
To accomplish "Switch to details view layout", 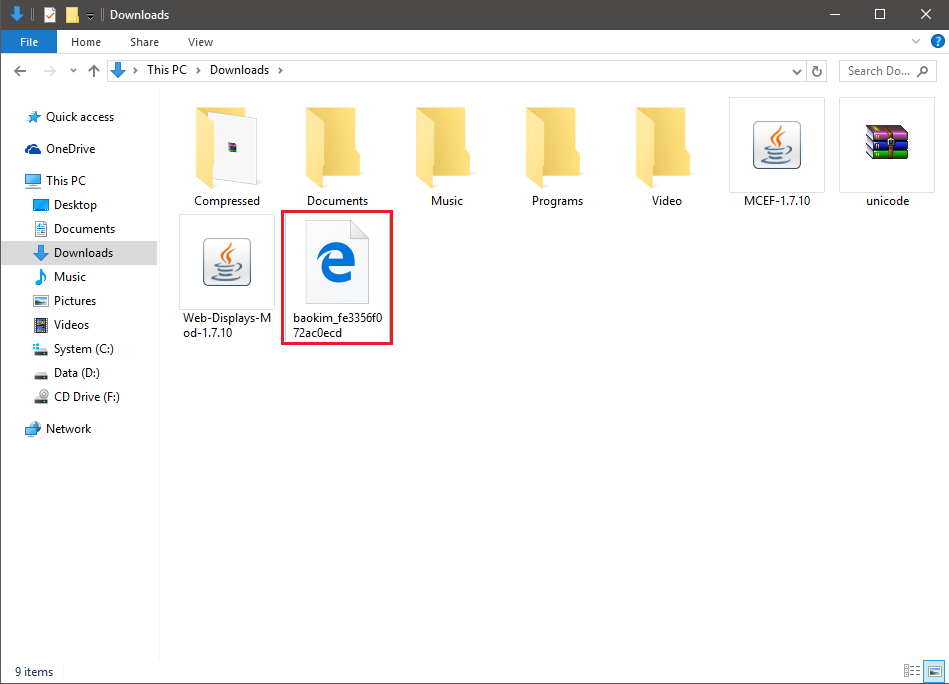I will [x=911, y=671].
